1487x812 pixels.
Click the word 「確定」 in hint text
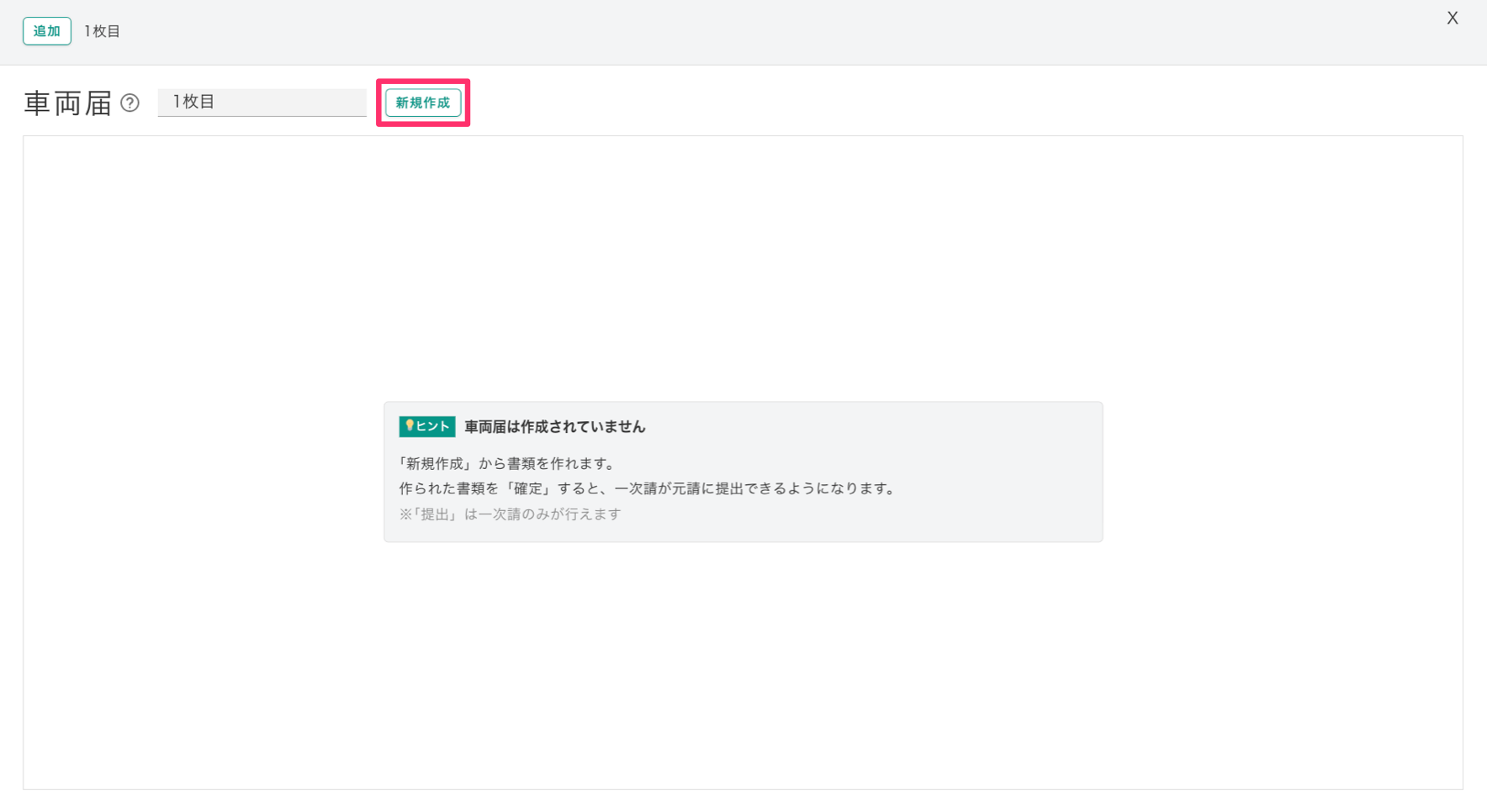click(527, 488)
